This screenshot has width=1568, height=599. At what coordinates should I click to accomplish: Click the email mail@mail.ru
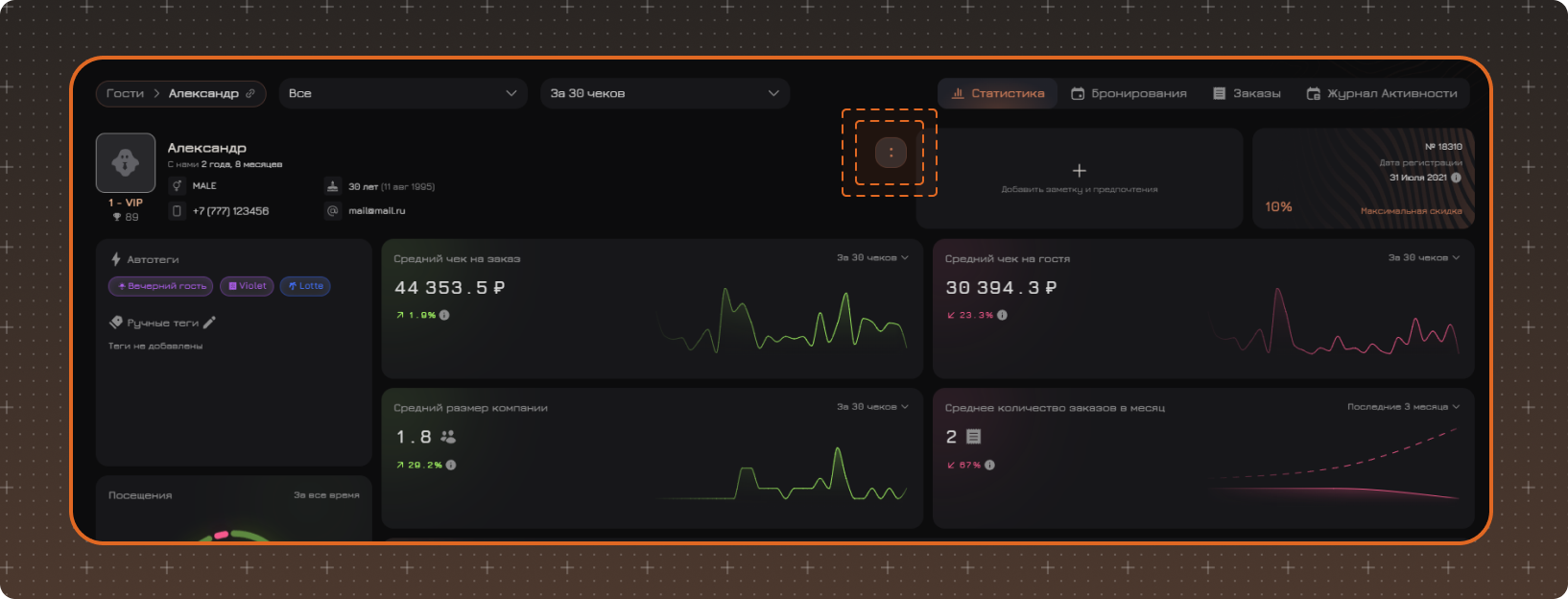pos(376,211)
